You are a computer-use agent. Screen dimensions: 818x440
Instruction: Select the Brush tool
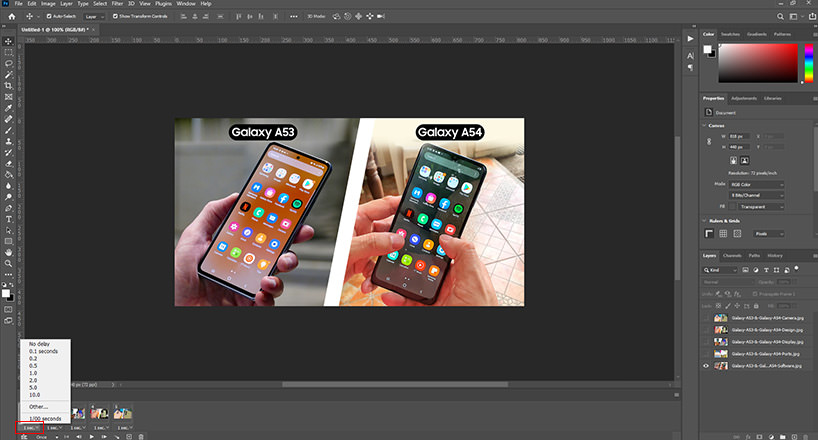[x=8, y=130]
